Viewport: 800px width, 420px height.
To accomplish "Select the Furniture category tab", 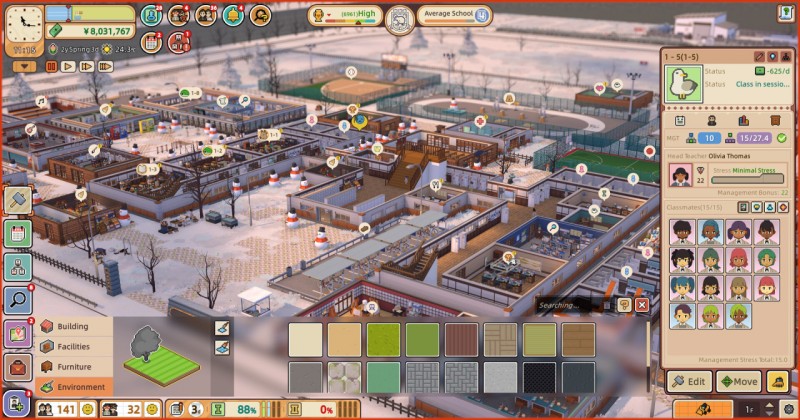I will (x=75, y=365).
